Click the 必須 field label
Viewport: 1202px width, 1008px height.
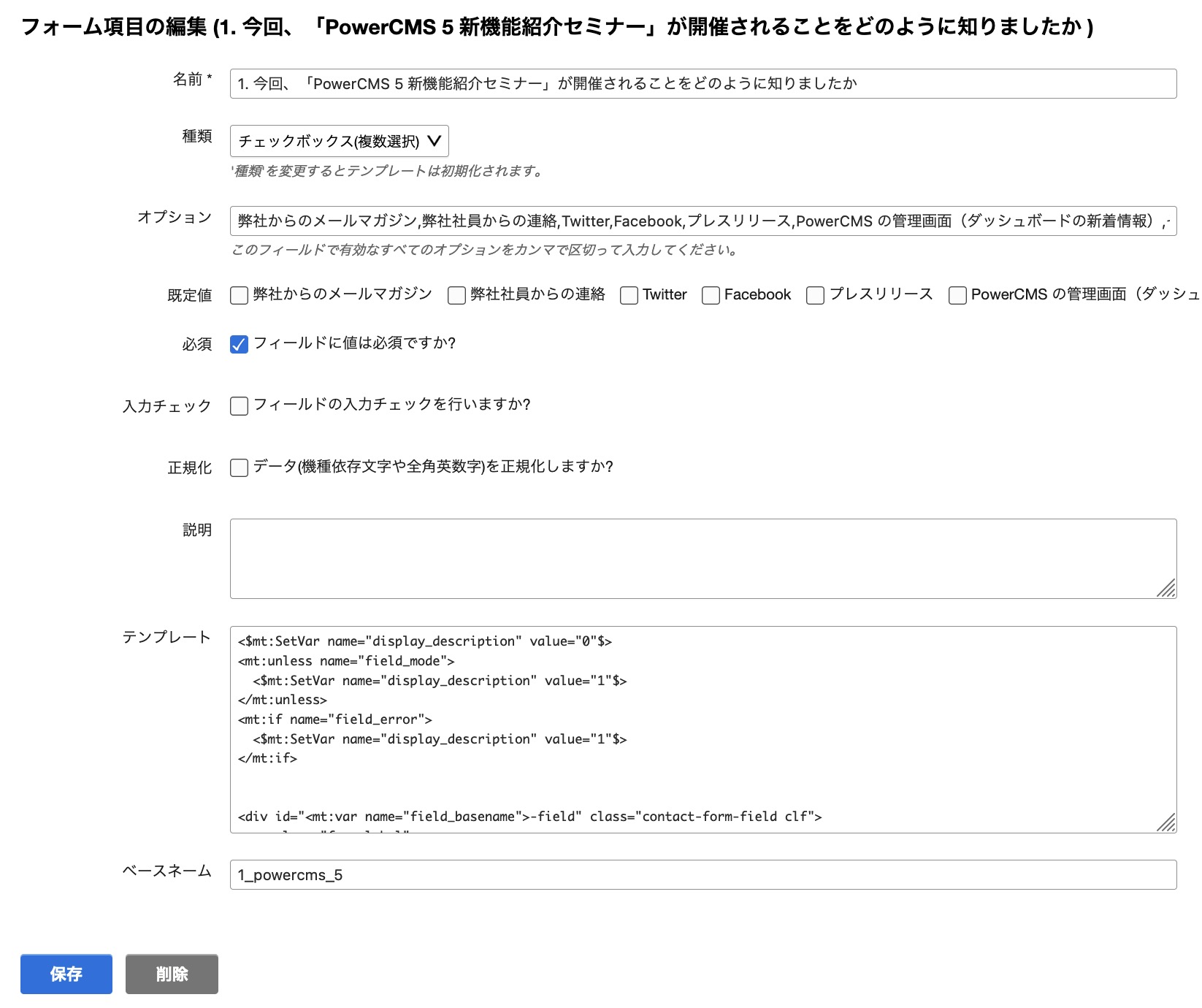coord(197,344)
